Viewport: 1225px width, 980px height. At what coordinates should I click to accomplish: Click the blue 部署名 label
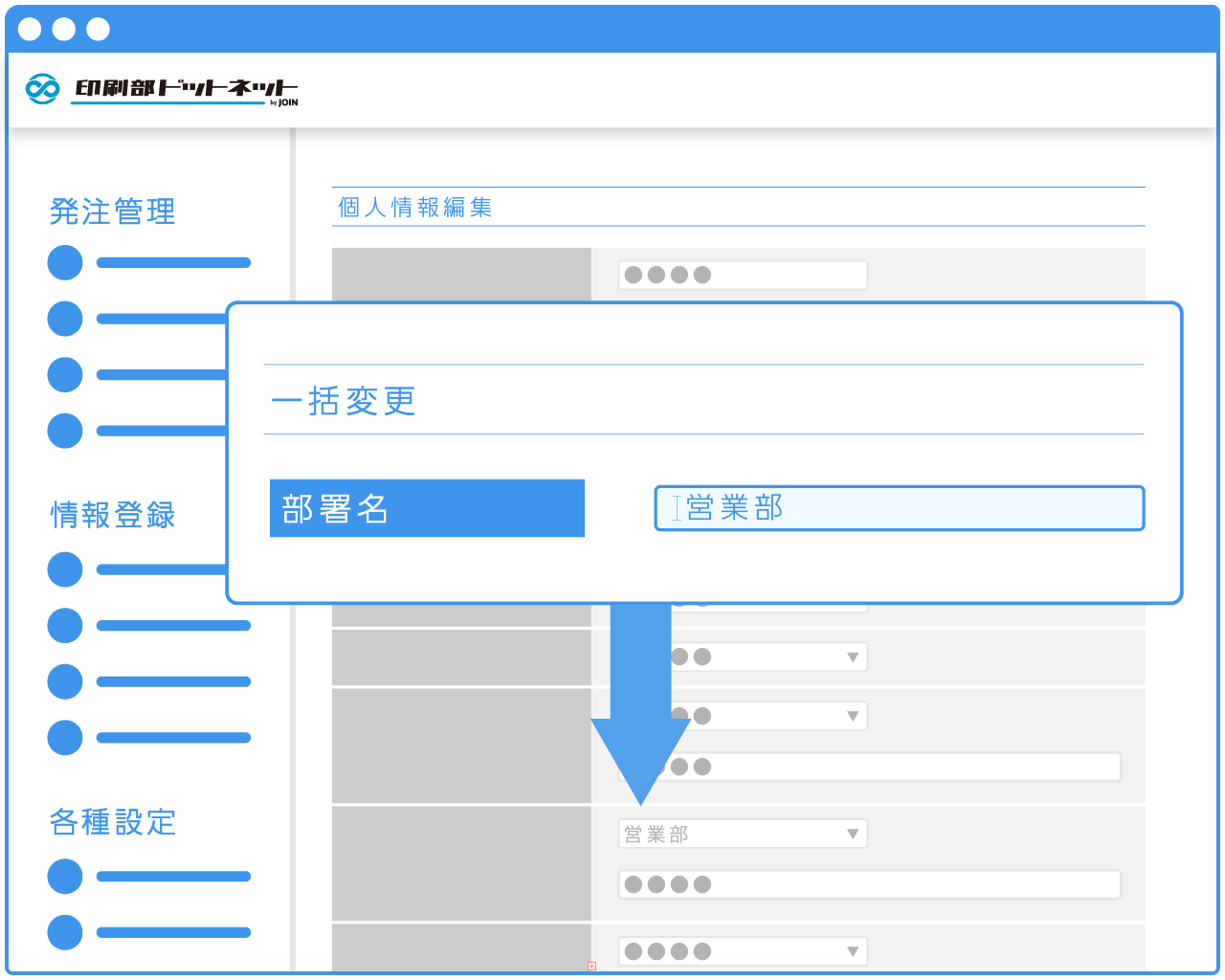[427, 508]
